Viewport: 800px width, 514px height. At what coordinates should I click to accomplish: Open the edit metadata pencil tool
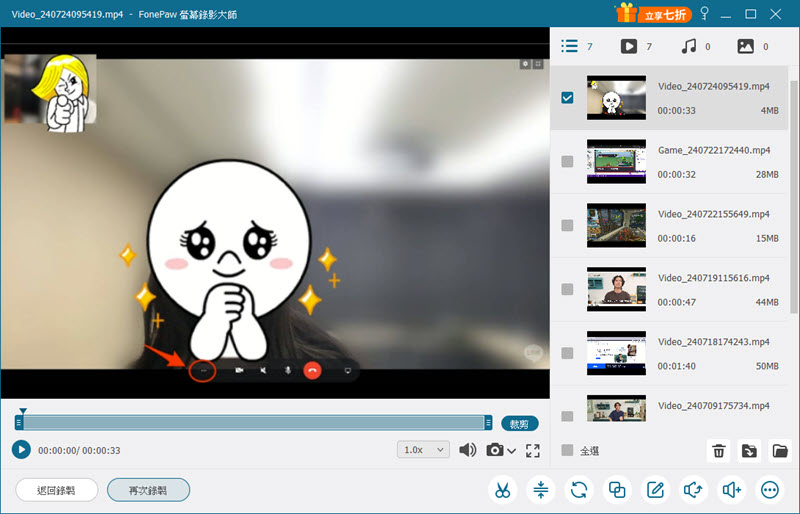click(655, 490)
